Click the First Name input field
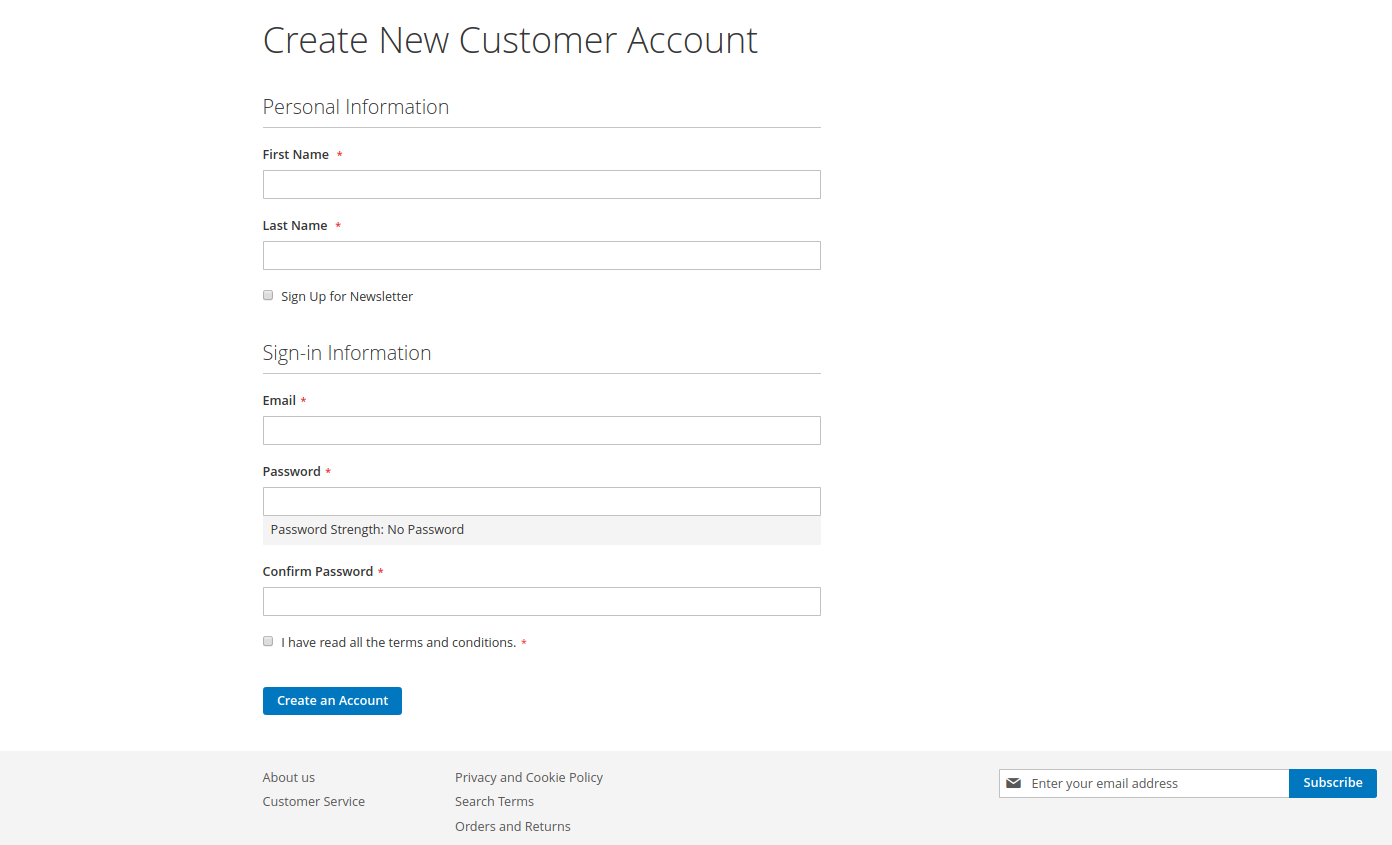Viewport: 1392px width, 845px height. pos(541,185)
